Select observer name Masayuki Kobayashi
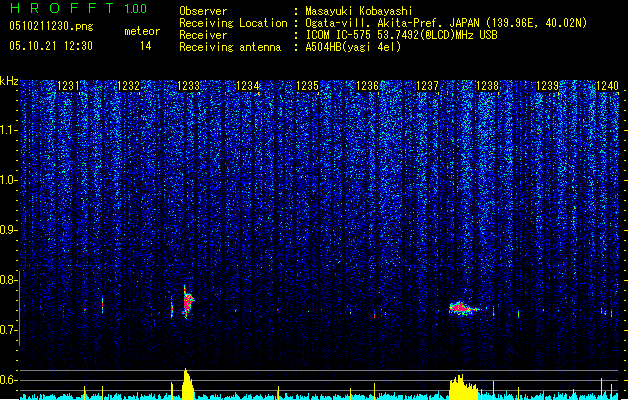This screenshot has width=629, height=400. pyautogui.click(x=358, y=11)
